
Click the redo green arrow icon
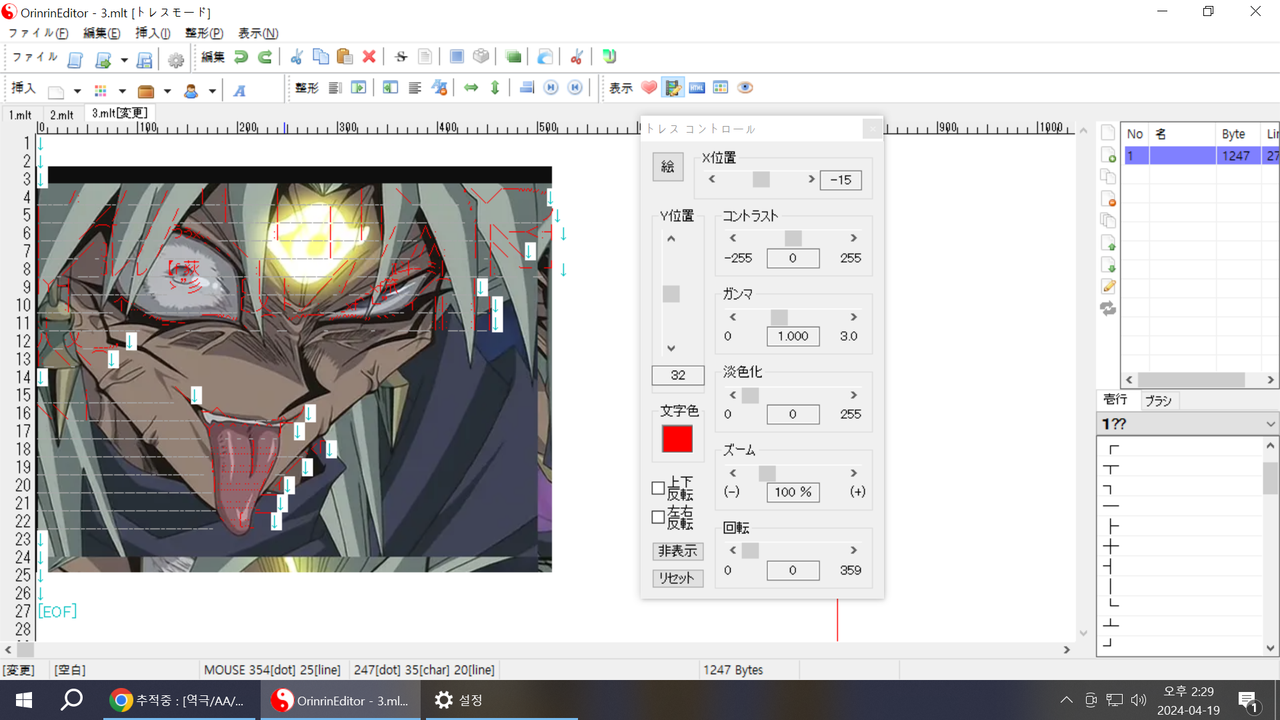265,57
